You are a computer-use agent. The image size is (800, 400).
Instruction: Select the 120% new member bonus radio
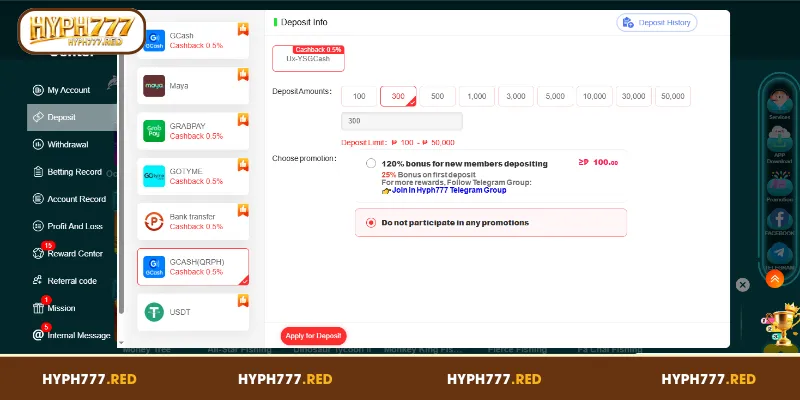point(371,163)
